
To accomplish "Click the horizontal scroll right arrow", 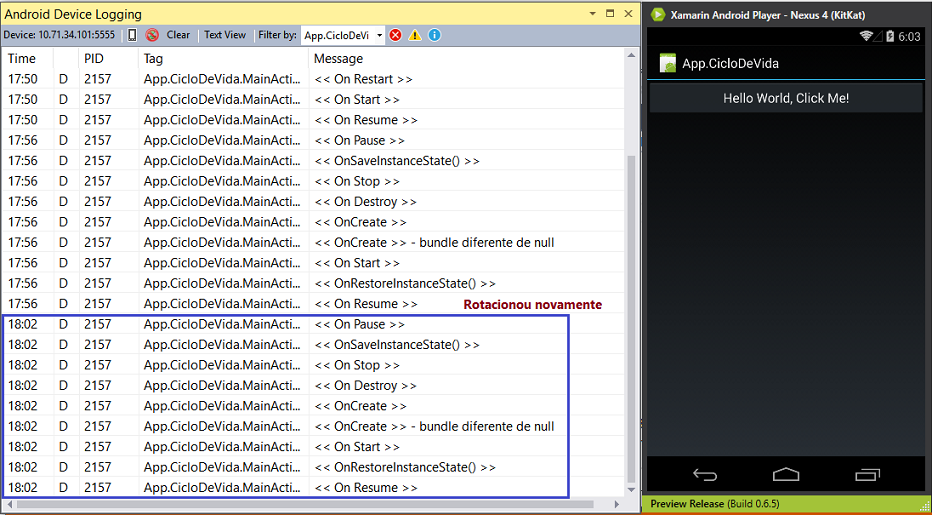I will [617, 504].
